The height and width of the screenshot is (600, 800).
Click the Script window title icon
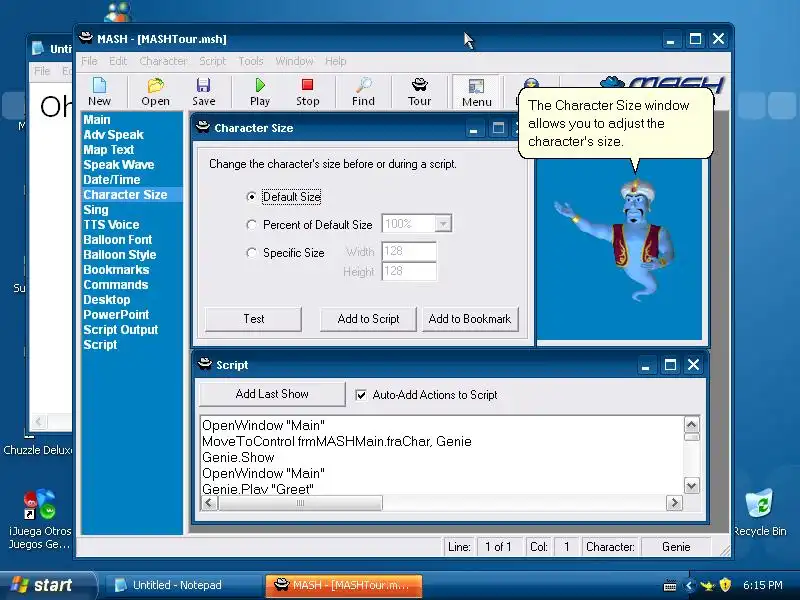(205, 364)
